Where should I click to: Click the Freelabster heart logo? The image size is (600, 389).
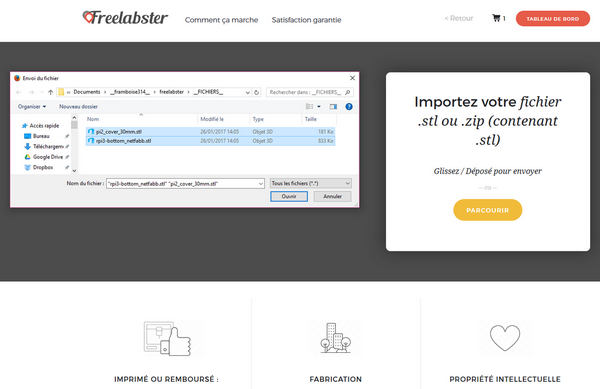pos(88,17)
